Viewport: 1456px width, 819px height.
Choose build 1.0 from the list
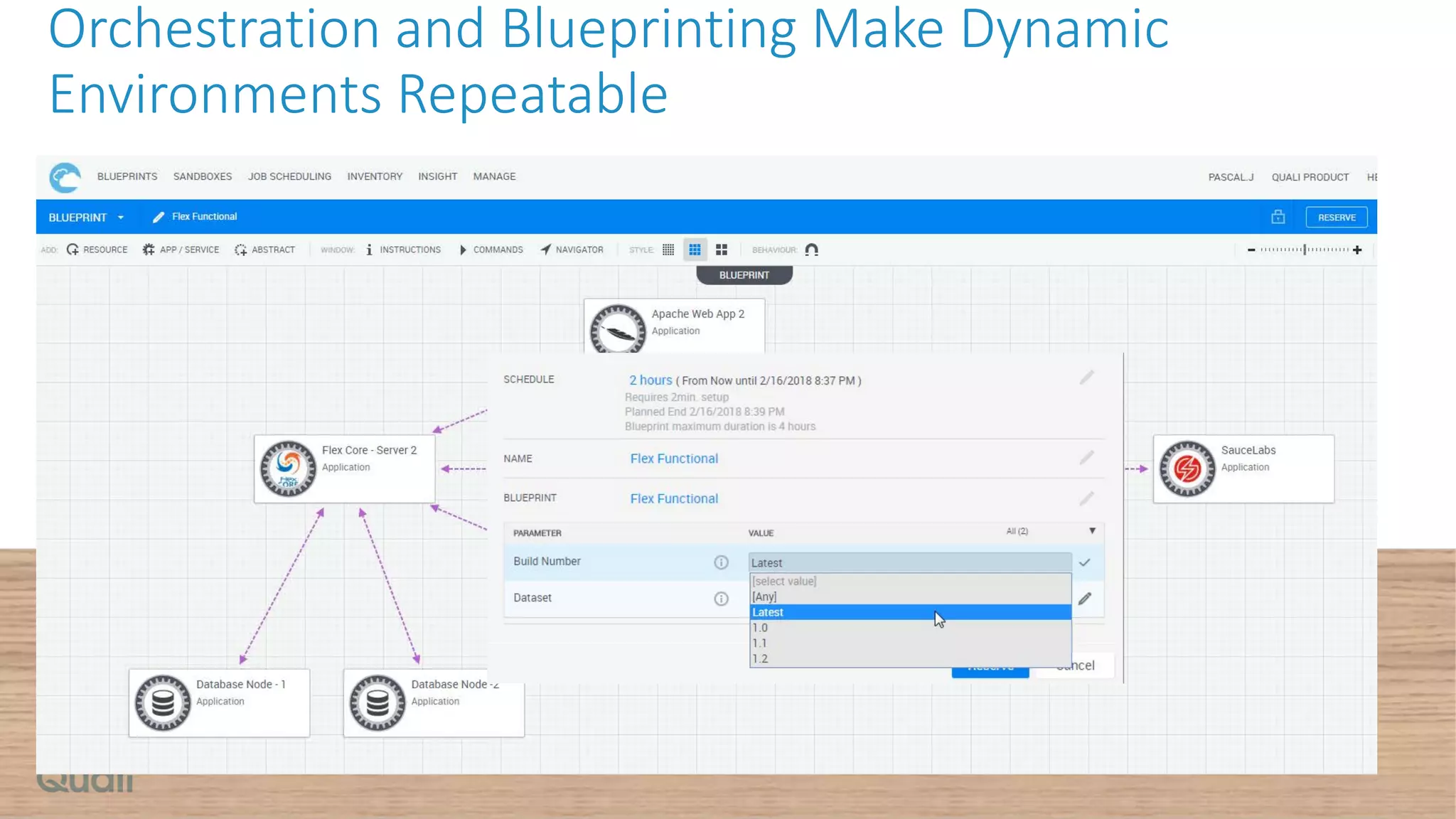[x=910, y=628]
